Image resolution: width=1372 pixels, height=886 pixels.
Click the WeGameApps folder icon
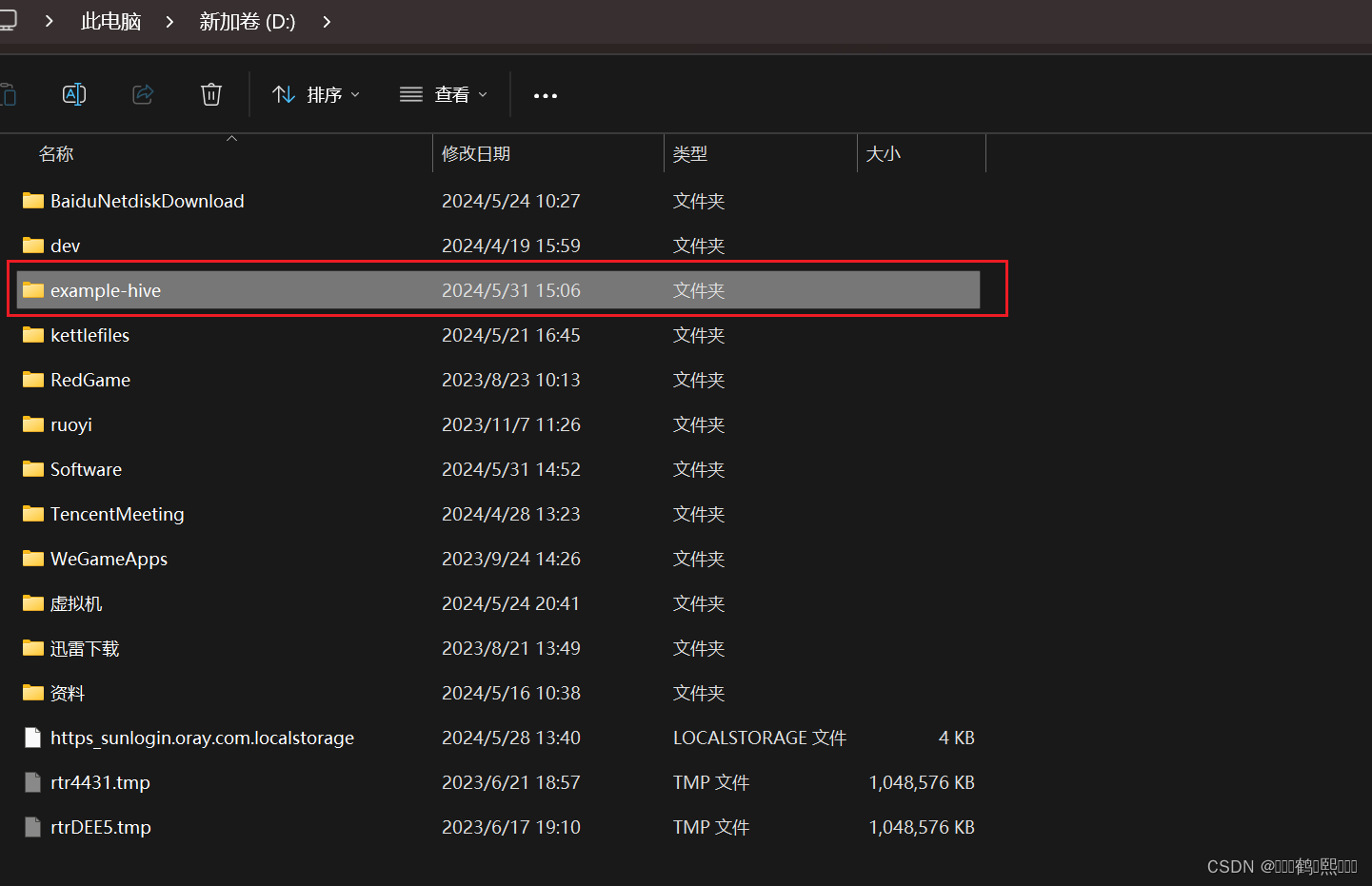pos(33,558)
